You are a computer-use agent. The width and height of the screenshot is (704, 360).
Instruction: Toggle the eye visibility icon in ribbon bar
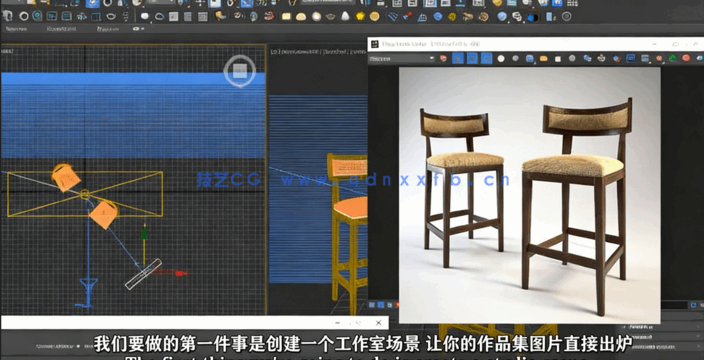point(136,29)
